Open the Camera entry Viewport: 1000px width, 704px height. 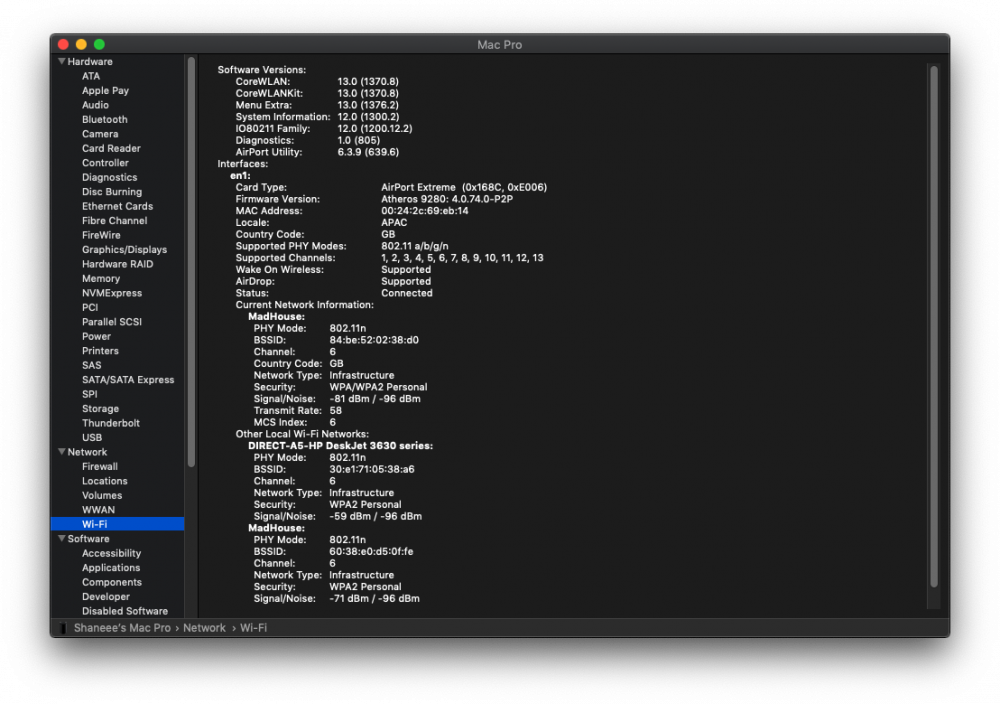click(100, 134)
